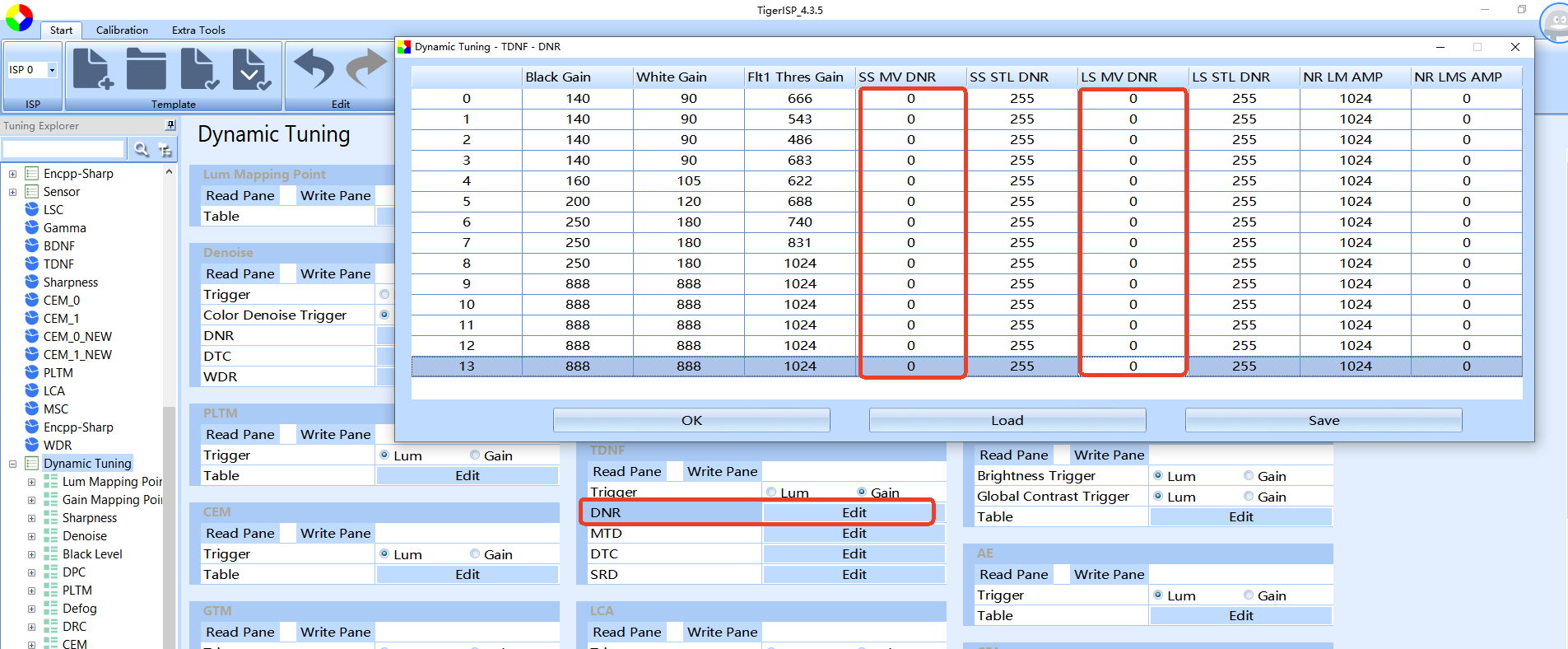Select Gain radio for CEM Trigger

click(x=475, y=554)
